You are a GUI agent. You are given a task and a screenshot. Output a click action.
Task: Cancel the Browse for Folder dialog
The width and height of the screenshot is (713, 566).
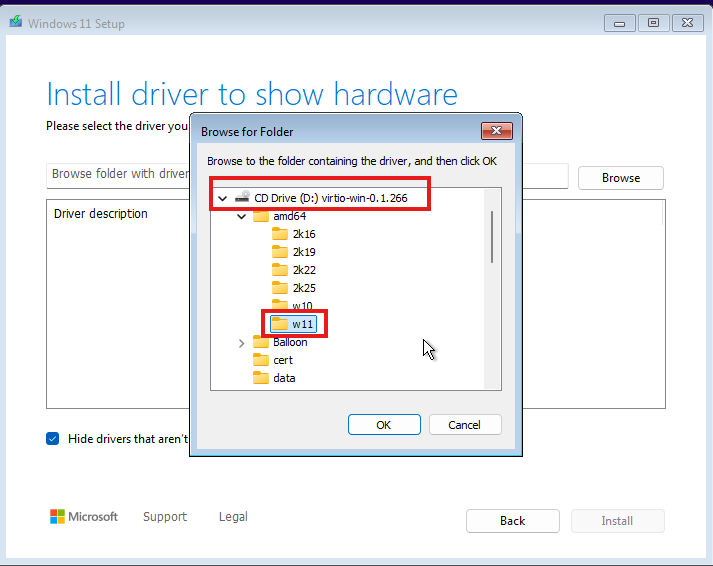click(x=464, y=425)
